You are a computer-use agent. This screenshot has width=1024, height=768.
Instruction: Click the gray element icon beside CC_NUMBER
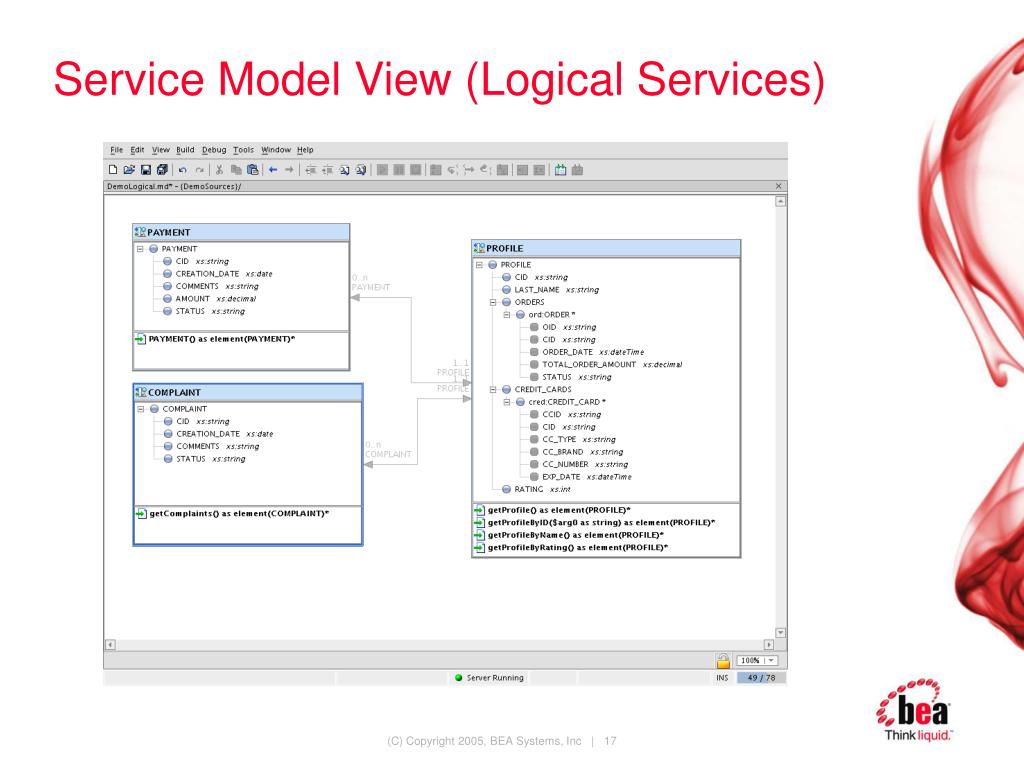534,464
